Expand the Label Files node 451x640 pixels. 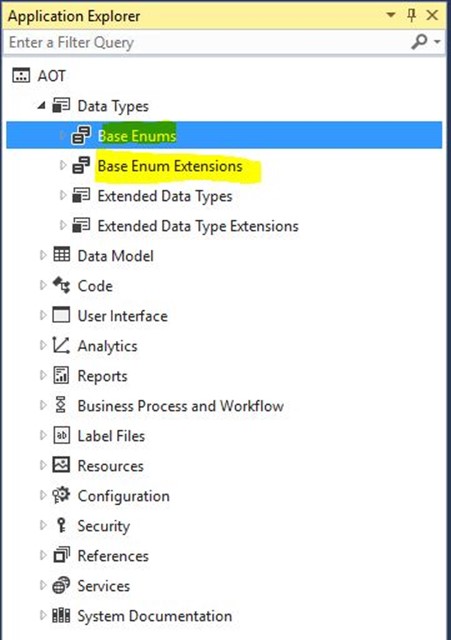tap(43, 435)
